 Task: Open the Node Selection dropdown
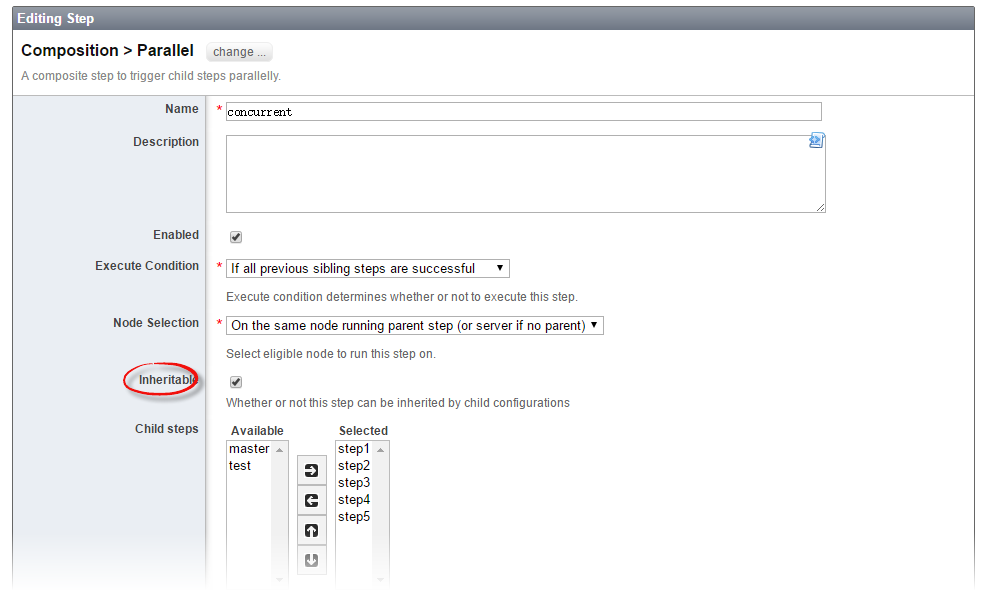point(414,325)
